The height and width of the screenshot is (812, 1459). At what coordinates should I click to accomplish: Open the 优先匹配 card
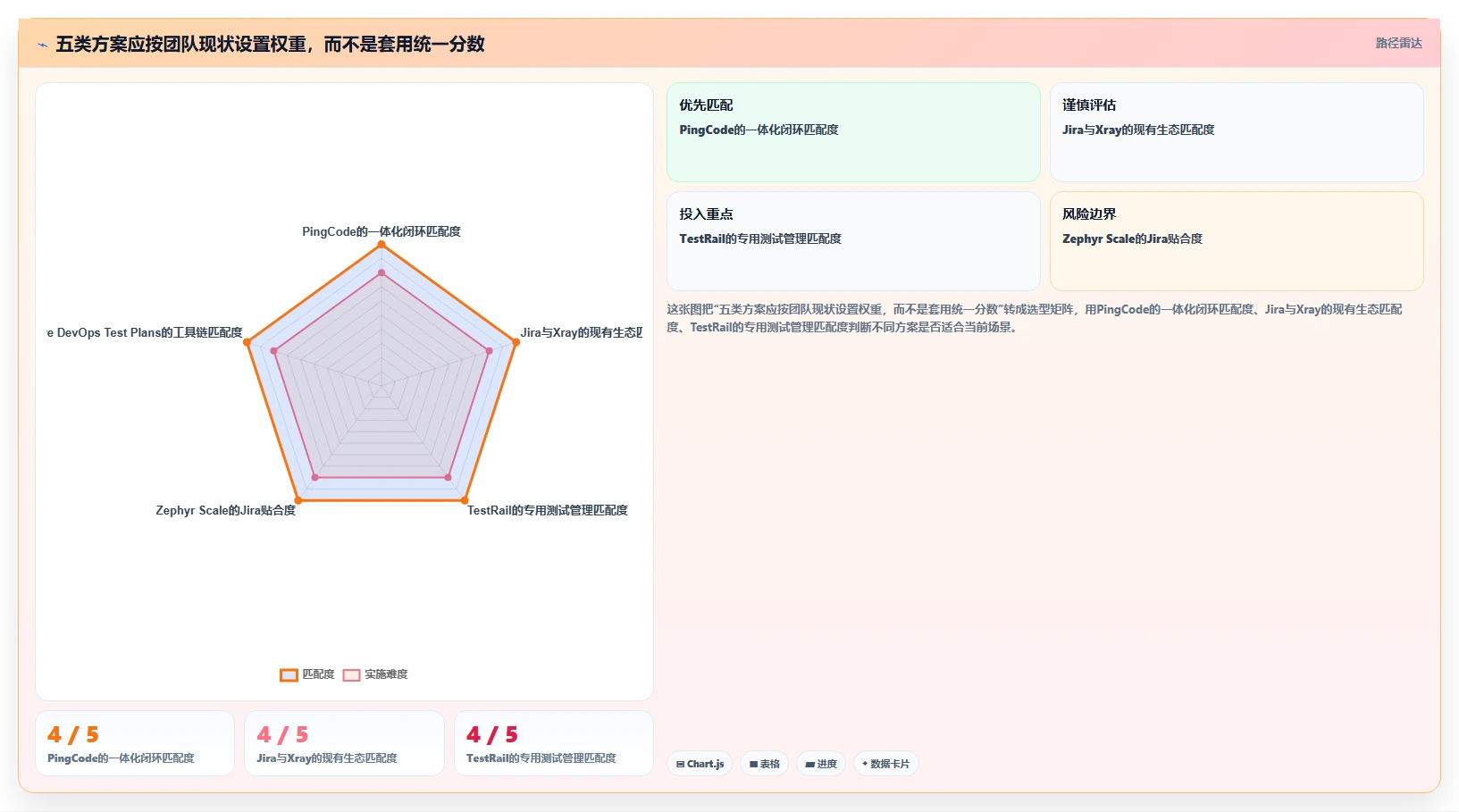point(853,132)
